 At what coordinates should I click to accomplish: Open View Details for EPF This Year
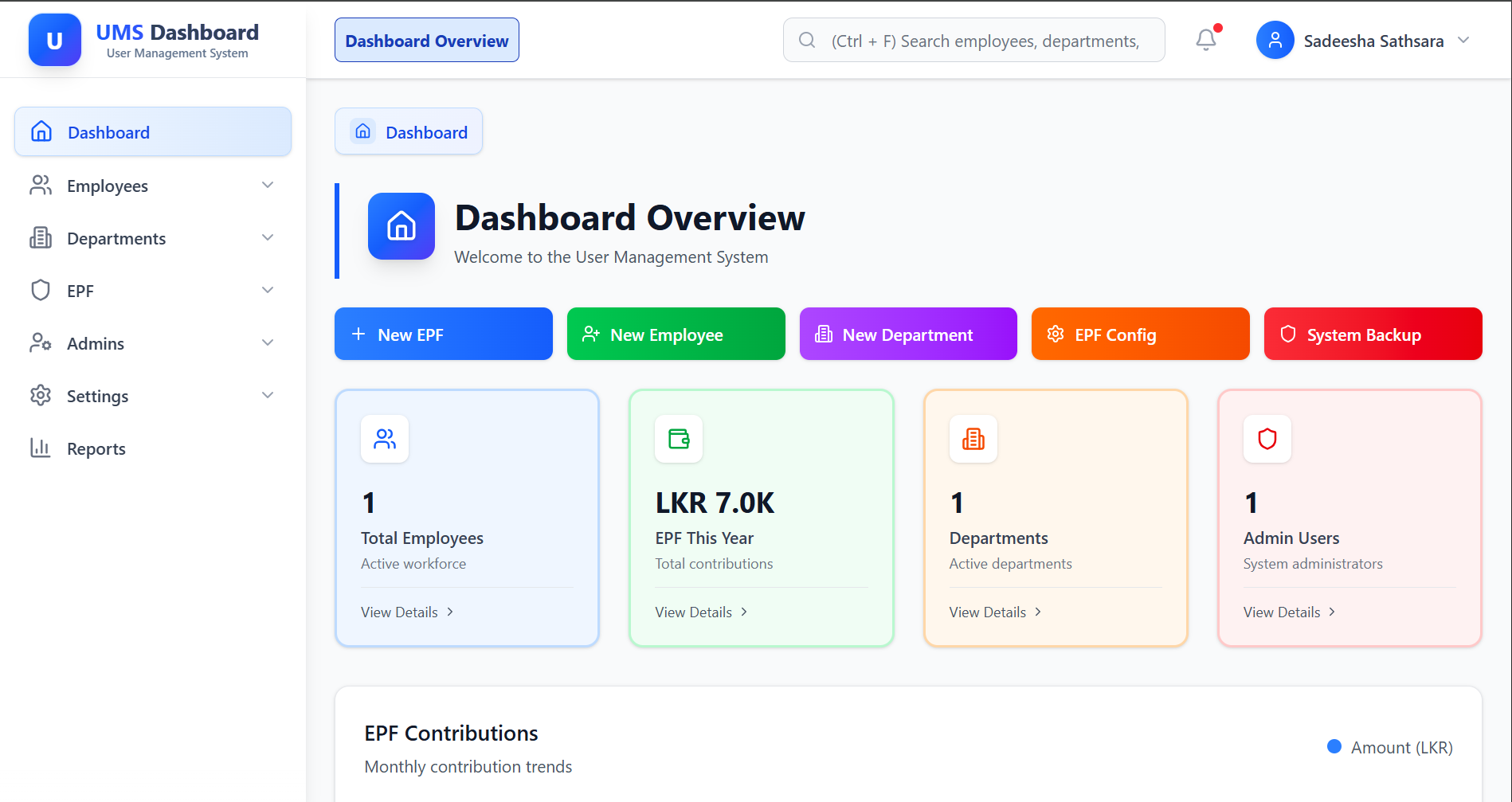coord(701,612)
